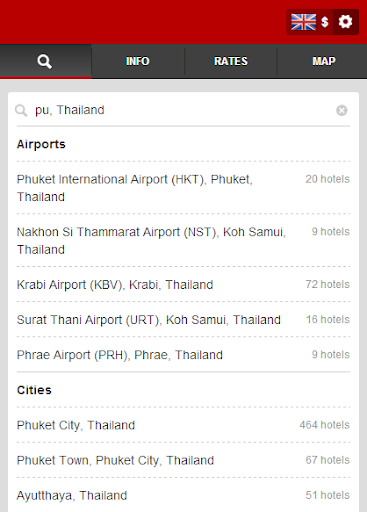Choose Ayutthaya, Thailand suggestion
The height and width of the screenshot is (512, 367).
point(183,495)
